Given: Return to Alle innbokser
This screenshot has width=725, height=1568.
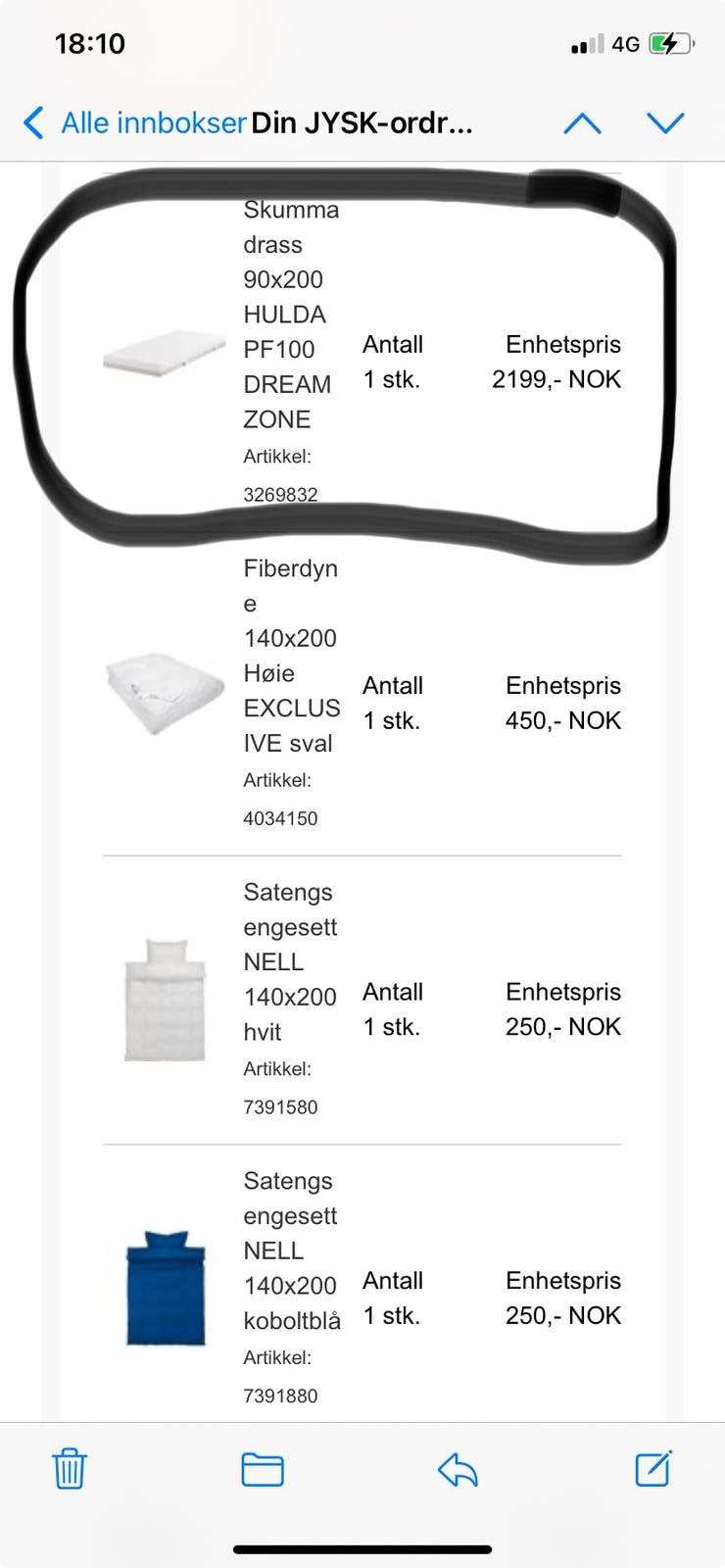Looking at the screenshot, I should [153, 122].
